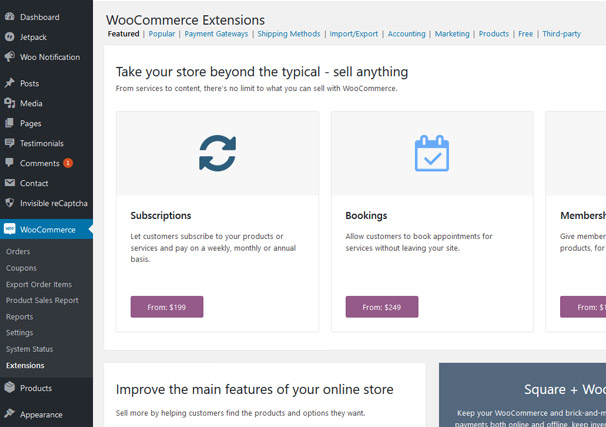Click the Bookings calendar check icon
The height and width of the screenshot is (427, 606).
432,153
